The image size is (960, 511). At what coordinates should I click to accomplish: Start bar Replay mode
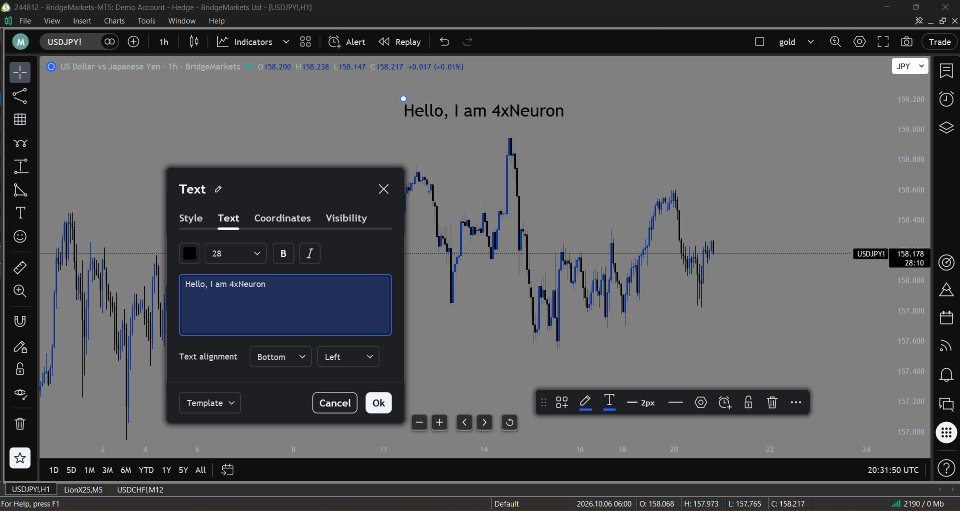(x=400, y=42)
